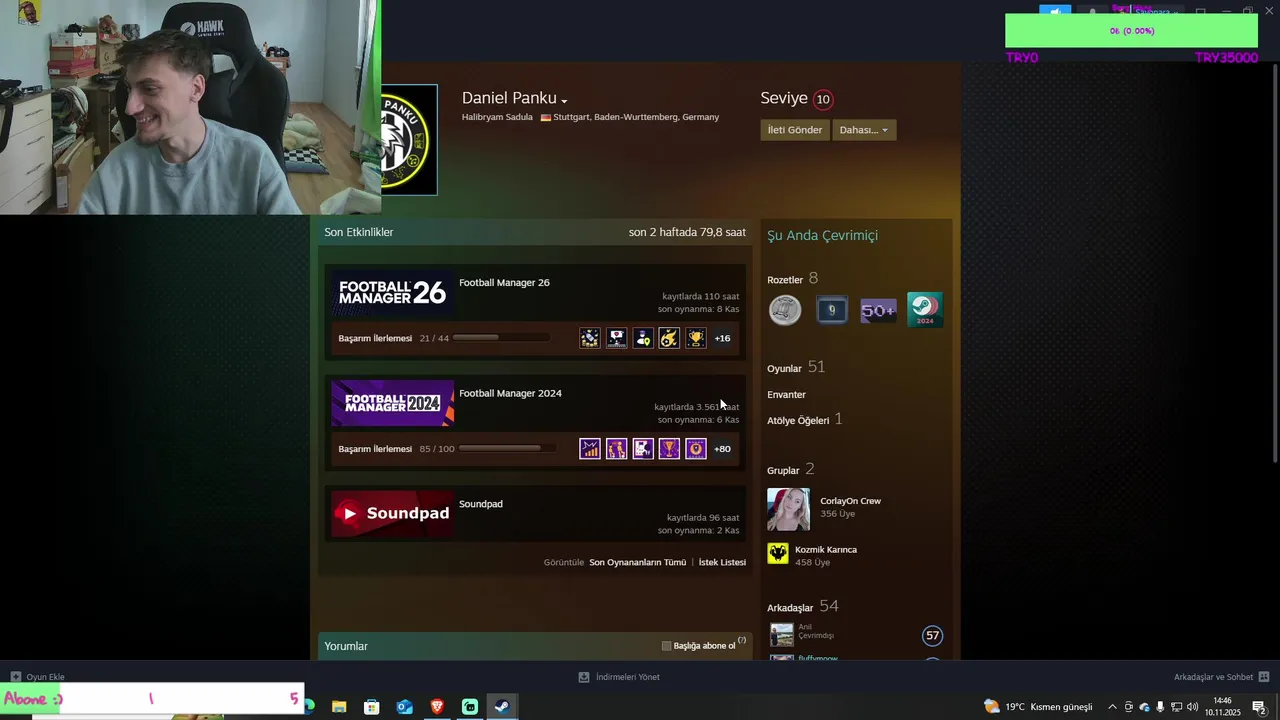Screen dimensions: 1280x720
Task: Open Kozmik Karınca group name
Action: pyautogui.click(x=826, y=550)
